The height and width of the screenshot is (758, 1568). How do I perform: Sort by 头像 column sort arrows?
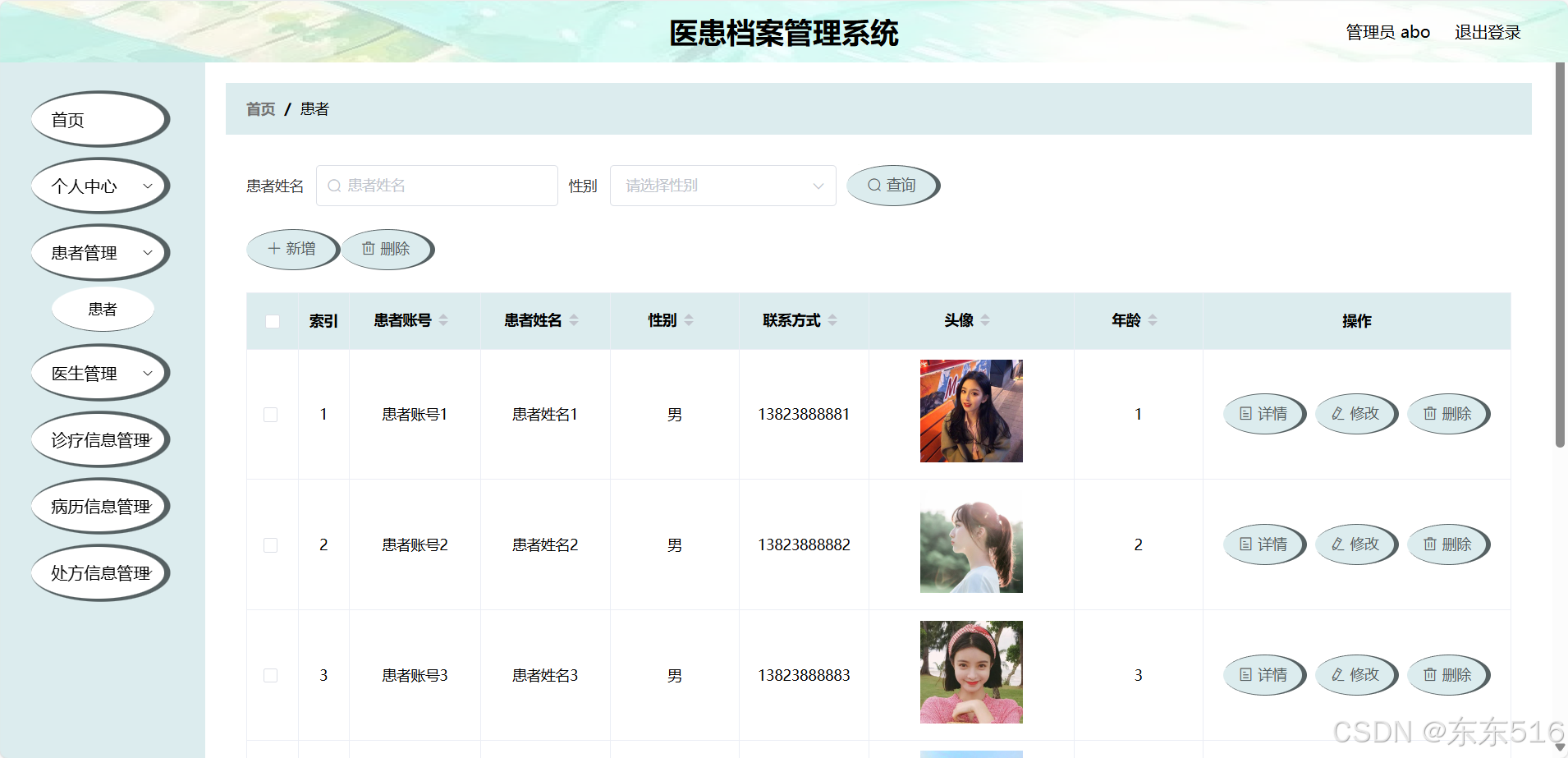985,320
